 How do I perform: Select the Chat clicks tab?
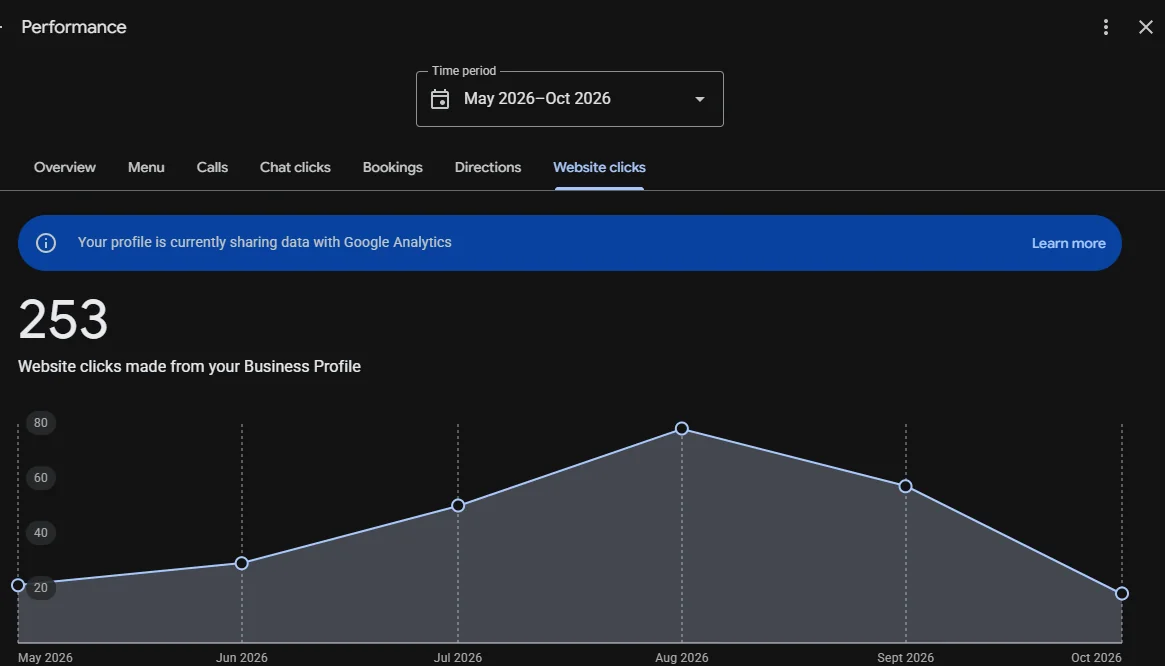click(x=295, y=167)
